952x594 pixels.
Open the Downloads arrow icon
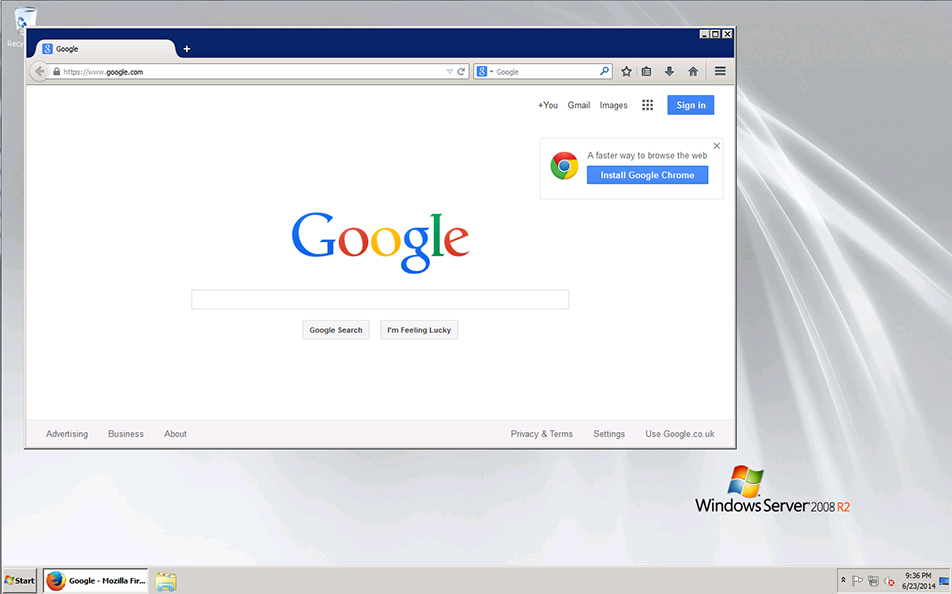[668, 71]
